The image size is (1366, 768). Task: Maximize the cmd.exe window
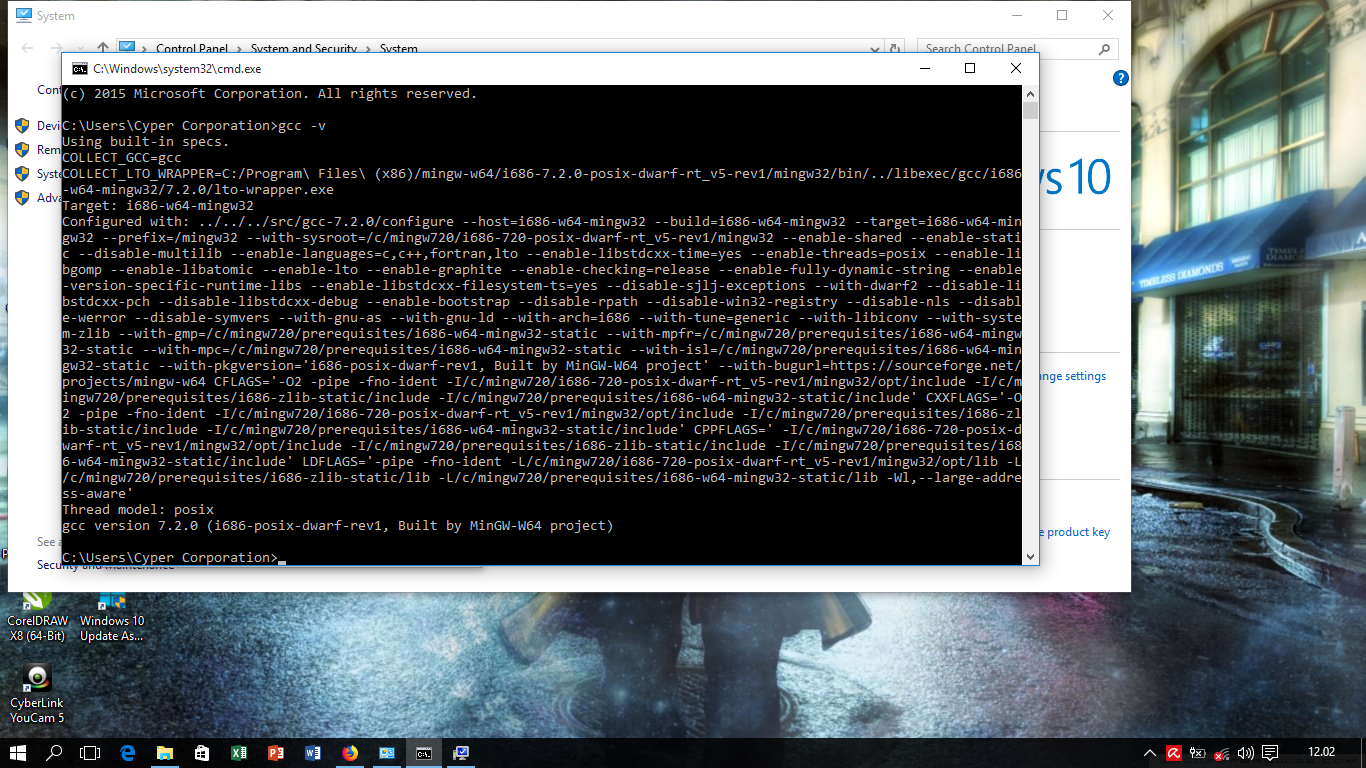tap(969, 69)
